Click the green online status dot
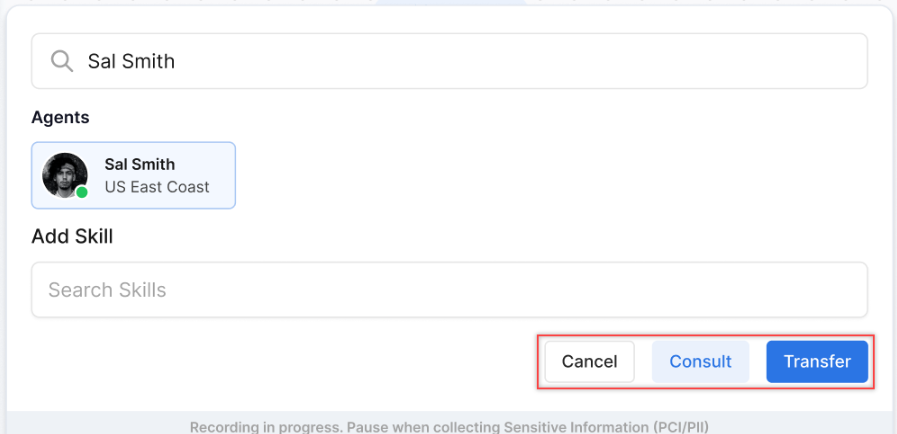 [82, 192]
